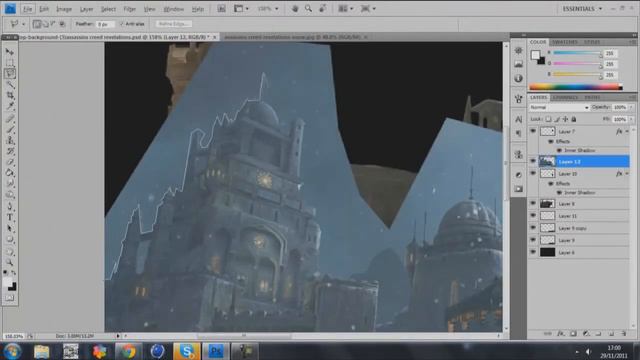Image resolution: width=640 pixels, height=360 pixels.
Task: Select the Clone Stamp tool
Action: click(10, 140)
